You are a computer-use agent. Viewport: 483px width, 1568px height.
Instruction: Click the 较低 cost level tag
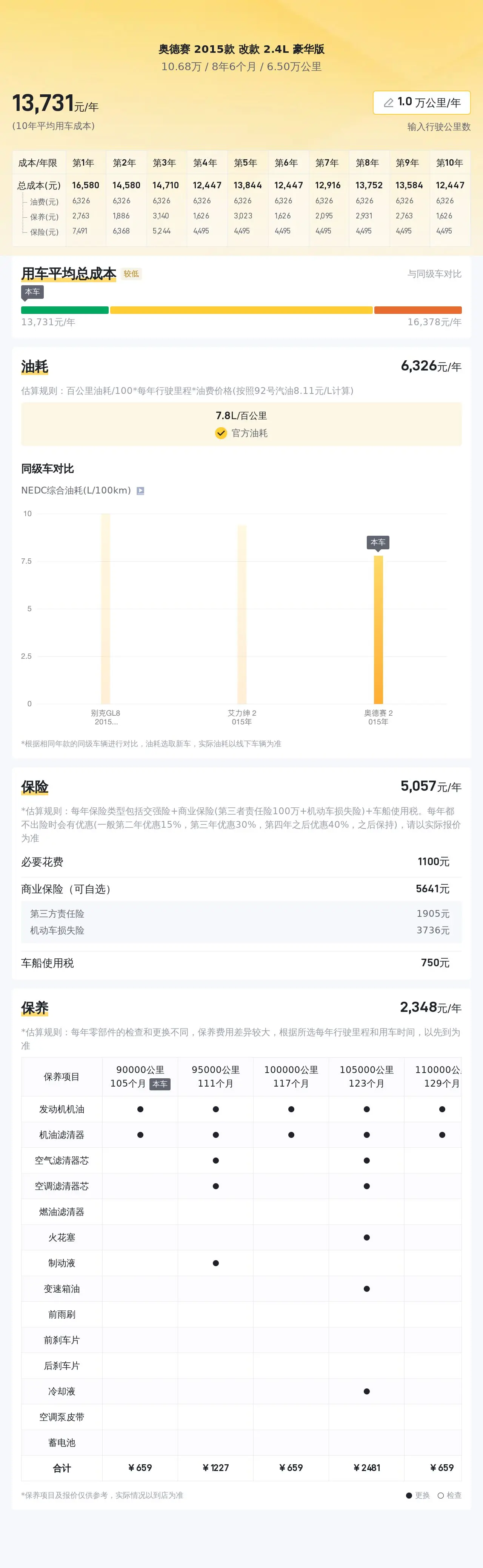click(x=131, y=274)
